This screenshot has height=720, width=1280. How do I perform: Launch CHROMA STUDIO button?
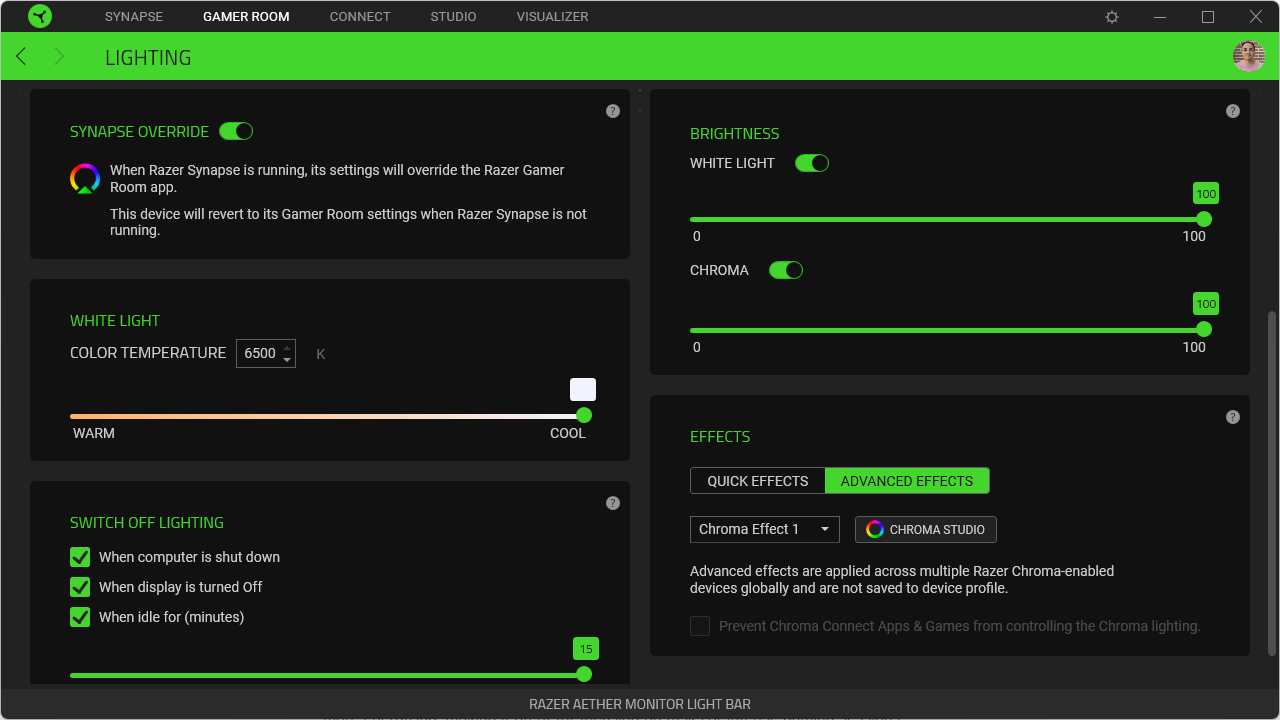pyautogui.click(x=926, y=529)
